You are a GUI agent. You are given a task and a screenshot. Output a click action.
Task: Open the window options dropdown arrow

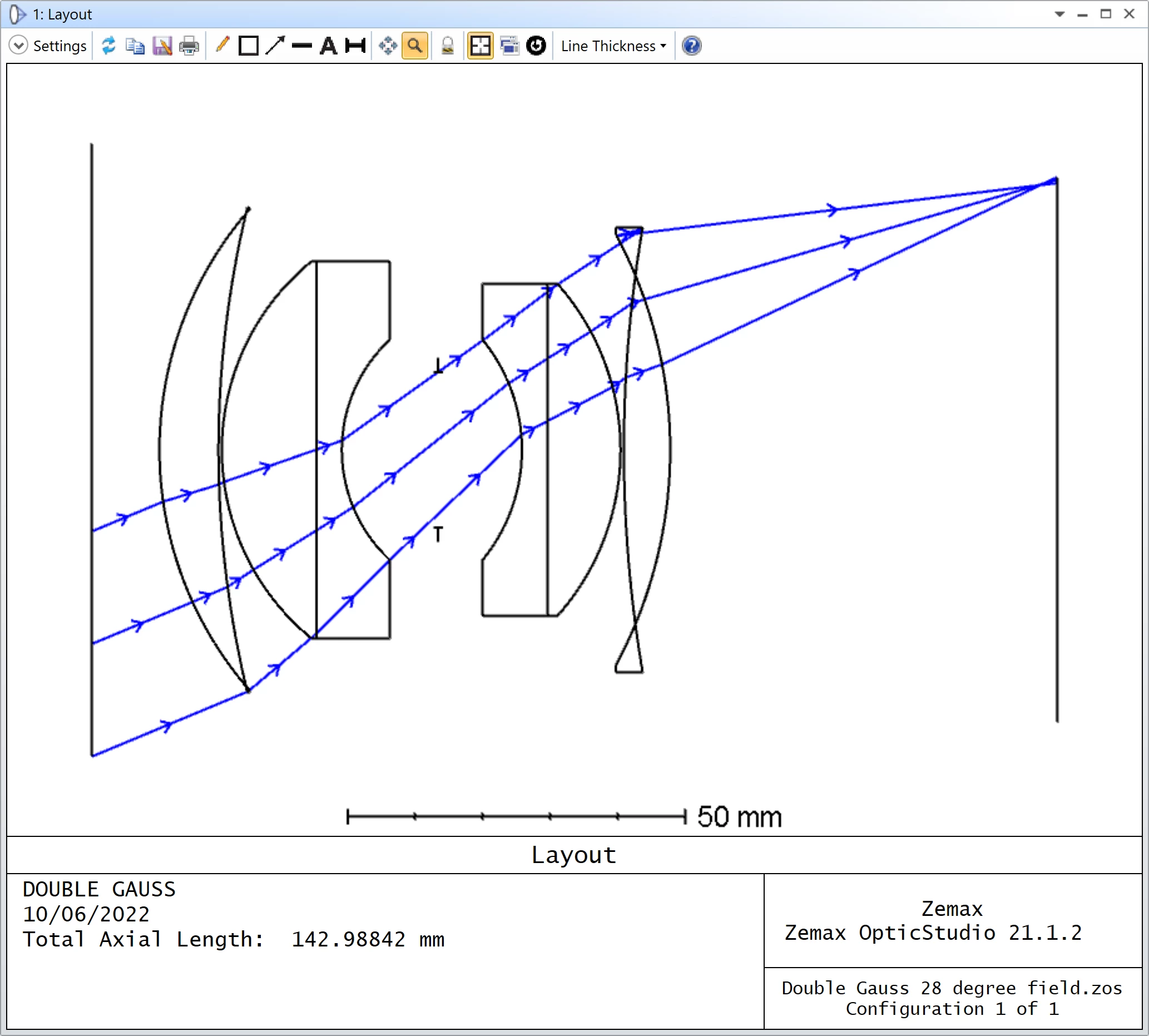[x=1060, y=14]
